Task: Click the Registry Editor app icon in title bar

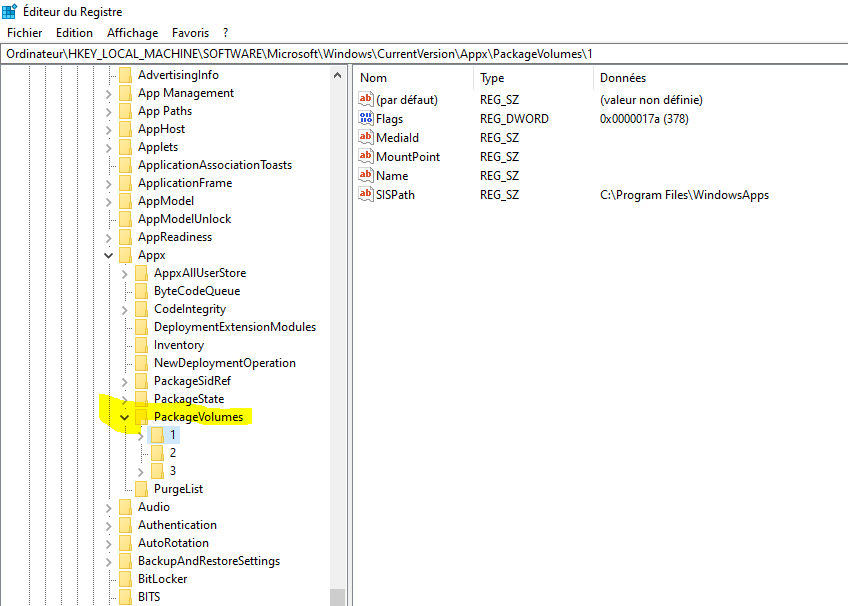Action: coord(10,11)
